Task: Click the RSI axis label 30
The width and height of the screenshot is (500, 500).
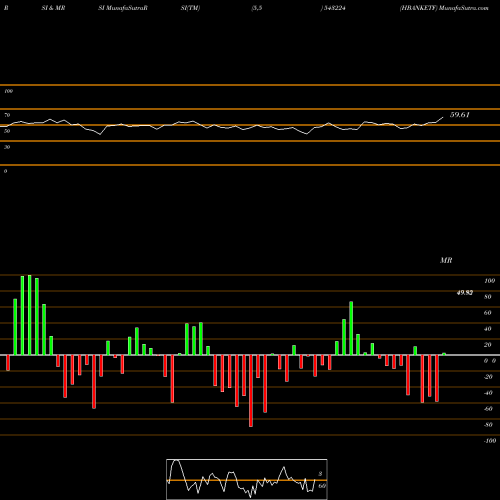Action: click(7, 147)
